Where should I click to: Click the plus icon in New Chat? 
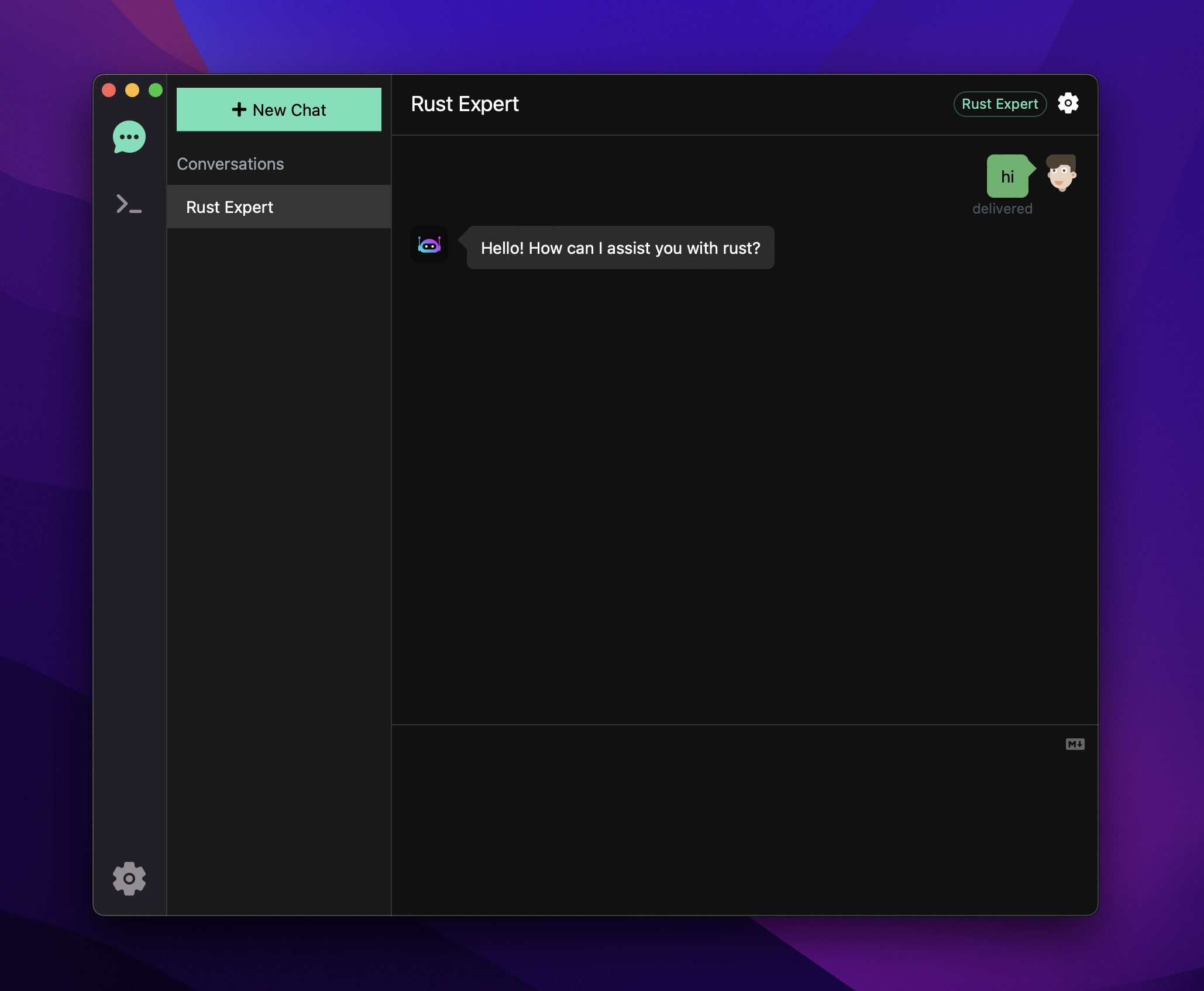pyautogui.click(x=239, y=109)
